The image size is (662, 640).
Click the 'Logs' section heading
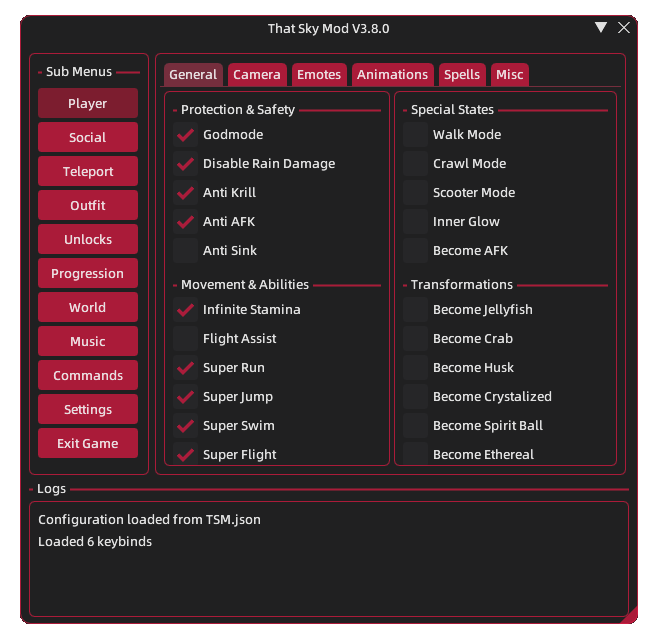click(52, 489)
